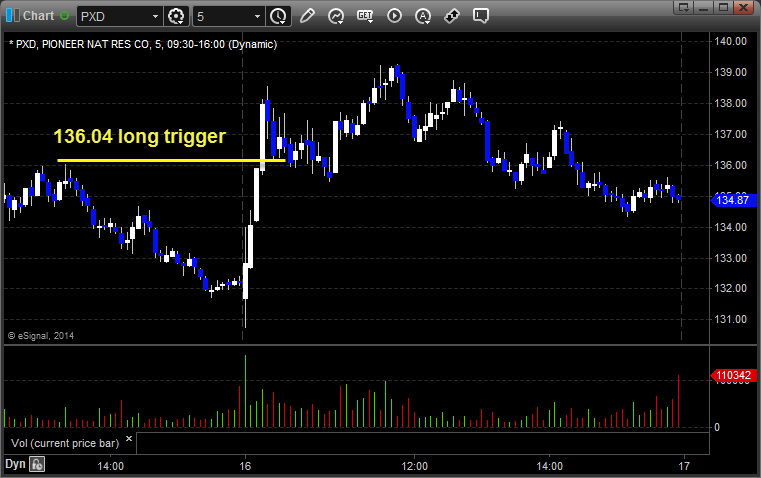
Task: Click the 140.00 price axis label
Action: tap(730, 41)
